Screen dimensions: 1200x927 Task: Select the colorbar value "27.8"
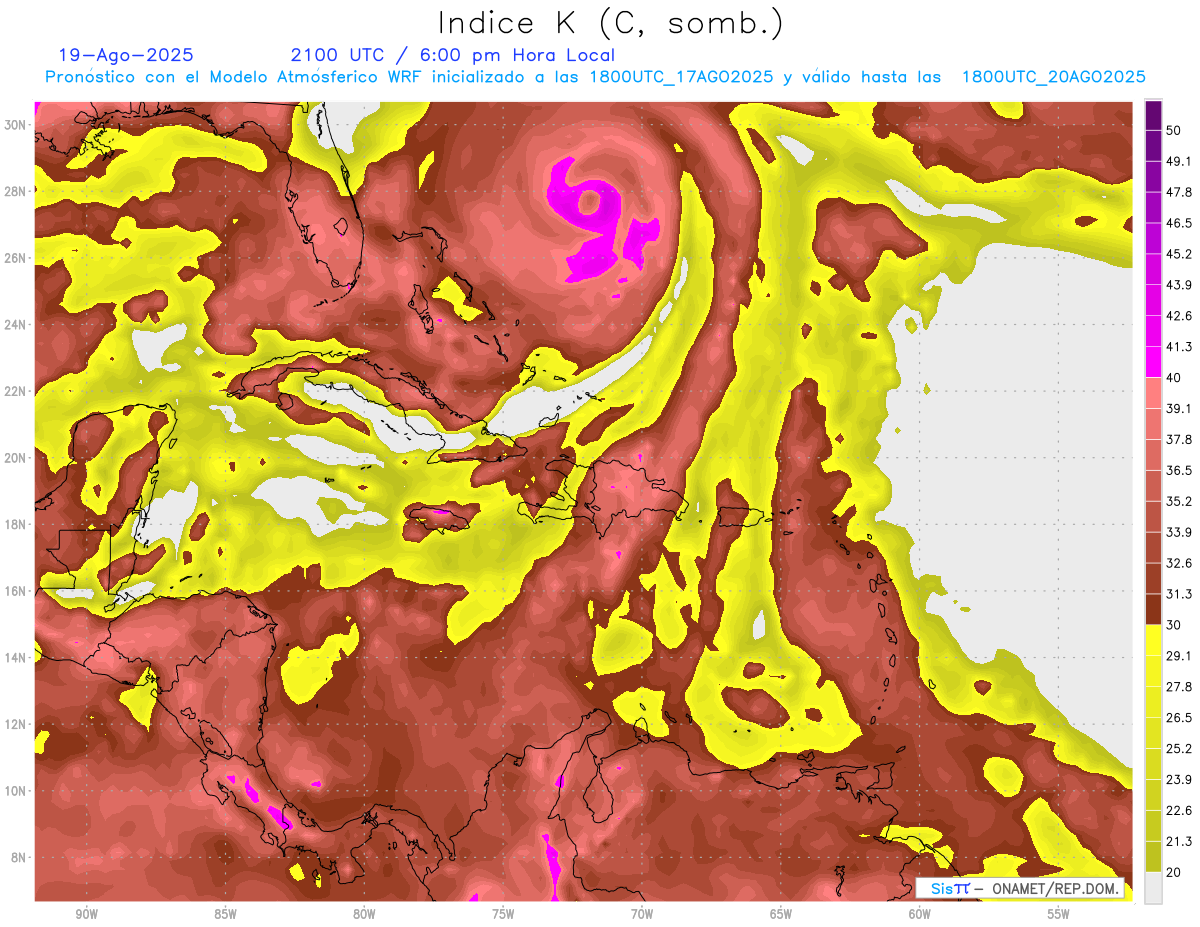coord(1178,687)
